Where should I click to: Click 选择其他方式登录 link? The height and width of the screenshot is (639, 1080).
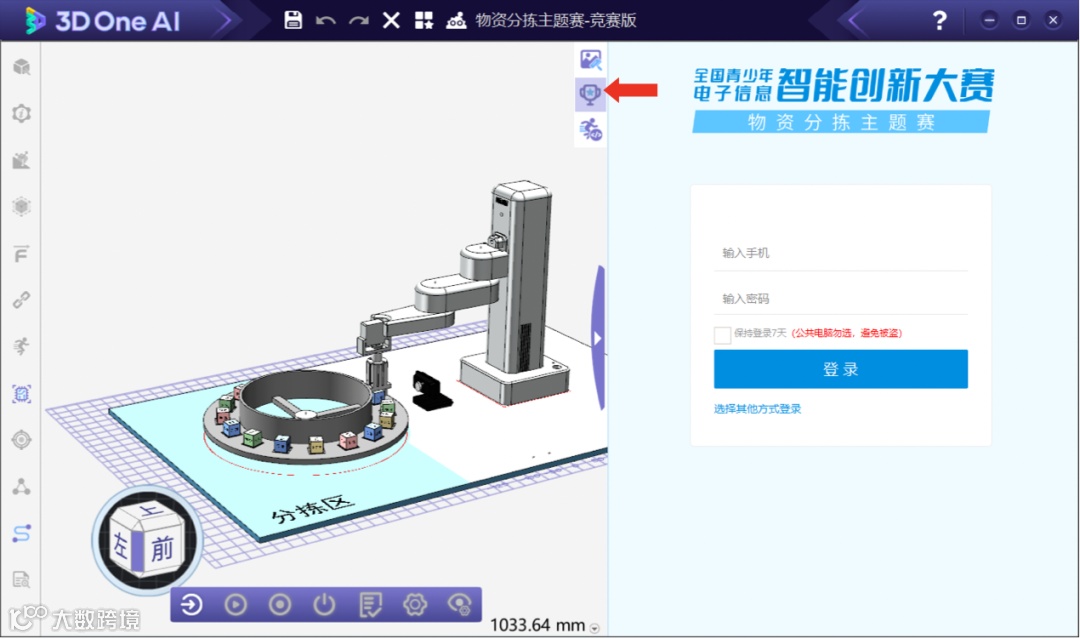[x=757, y=408]
